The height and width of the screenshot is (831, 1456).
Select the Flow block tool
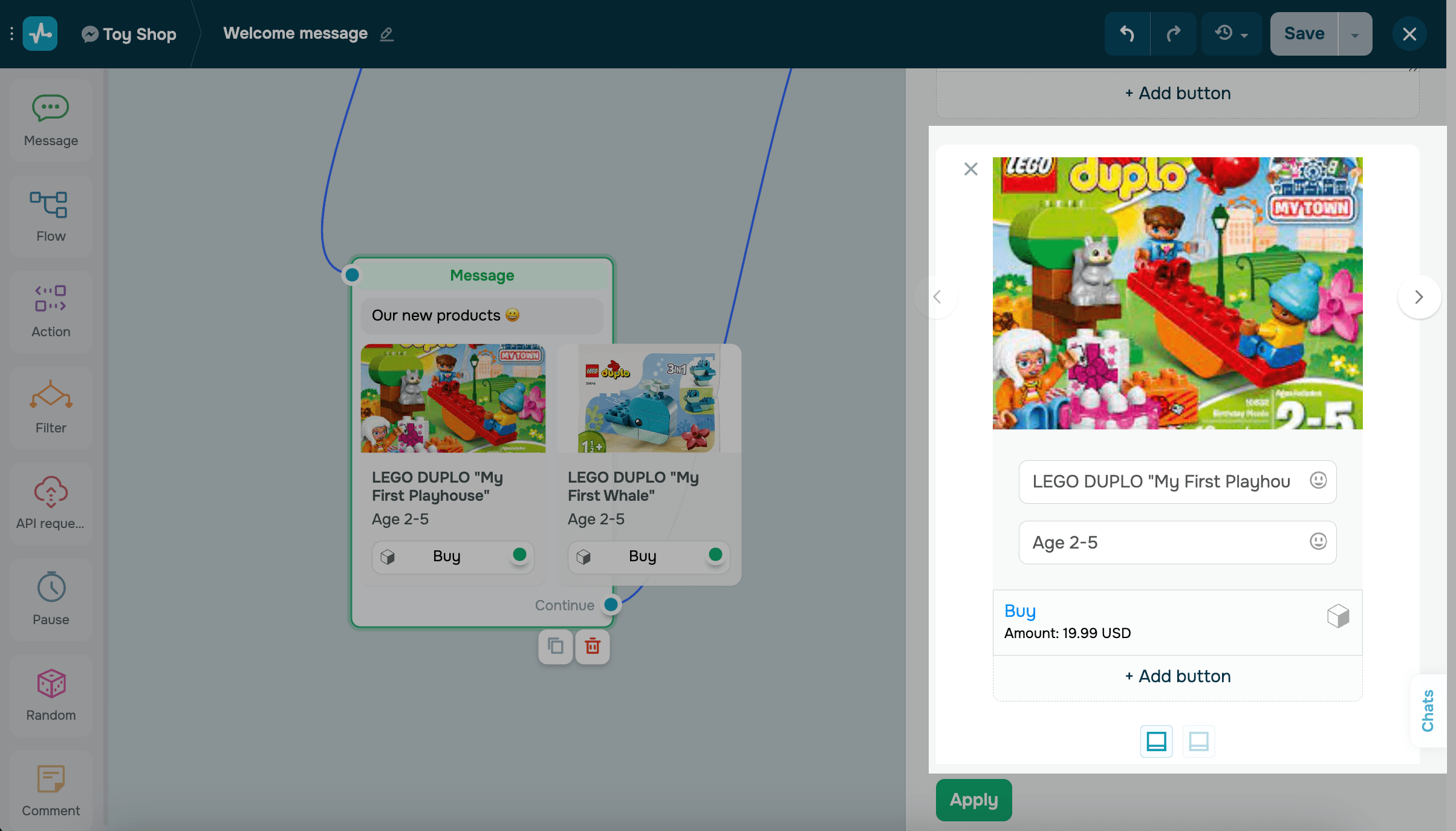pos(50,216)
